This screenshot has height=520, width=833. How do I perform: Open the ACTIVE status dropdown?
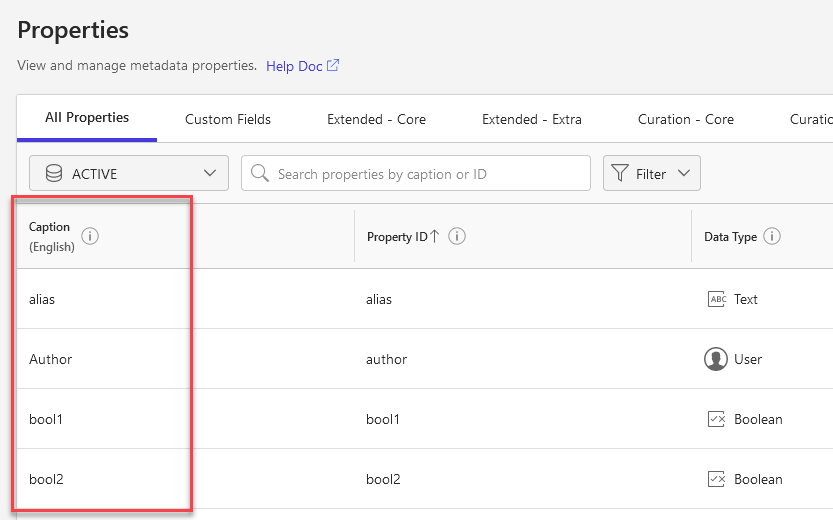pos(129,174)
